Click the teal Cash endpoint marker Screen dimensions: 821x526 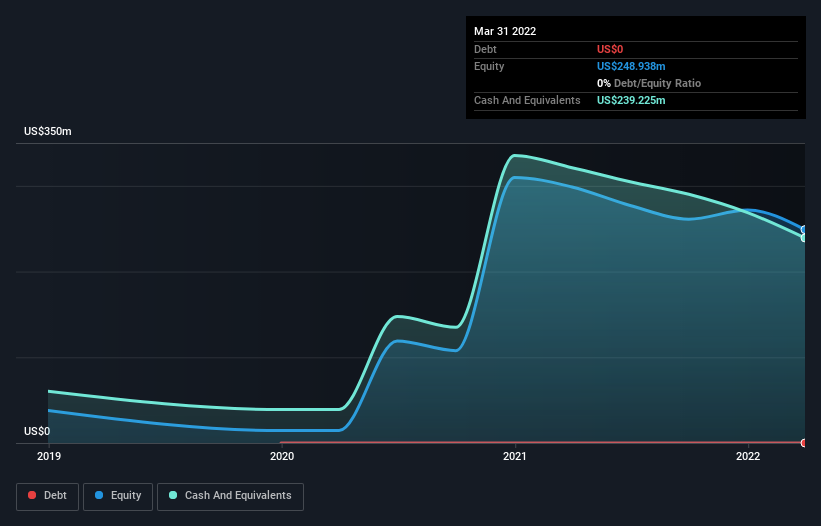click(804, 238)
